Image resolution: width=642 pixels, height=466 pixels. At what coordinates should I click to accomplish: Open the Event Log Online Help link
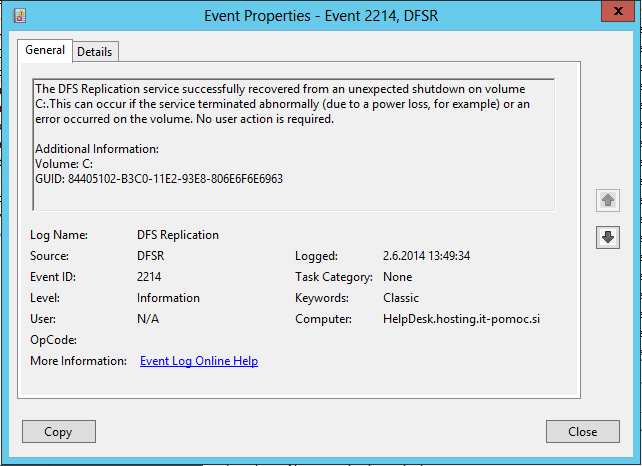point(199,361)
